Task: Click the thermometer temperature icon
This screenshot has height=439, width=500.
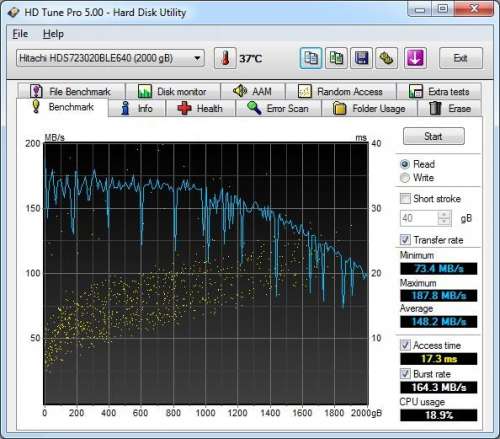Action: pos(225,58)
